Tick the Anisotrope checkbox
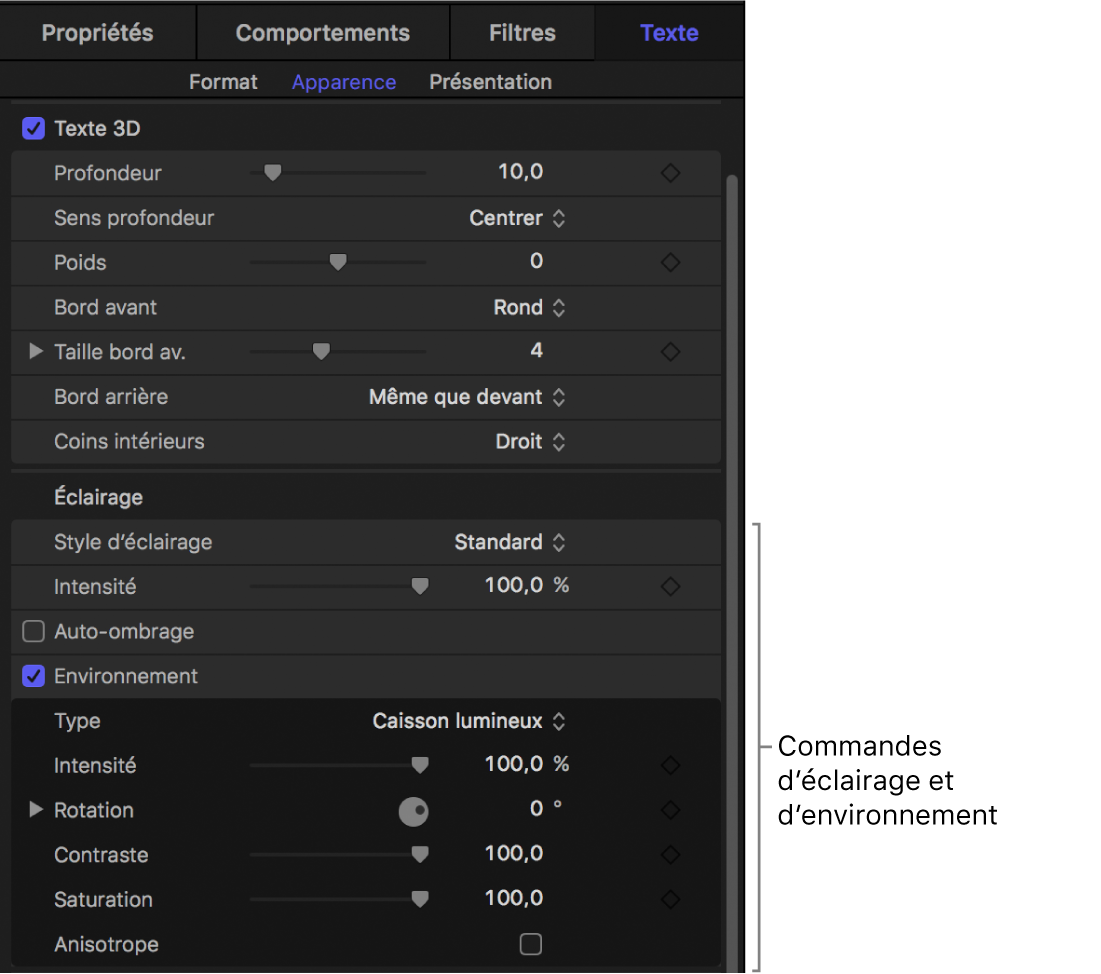Screen dimensions: 1101x974 (x=531, y=944)
